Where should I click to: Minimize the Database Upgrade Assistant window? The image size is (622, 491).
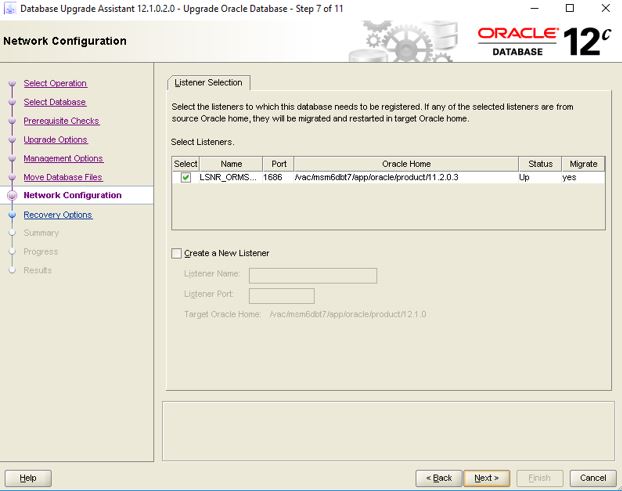534,8
